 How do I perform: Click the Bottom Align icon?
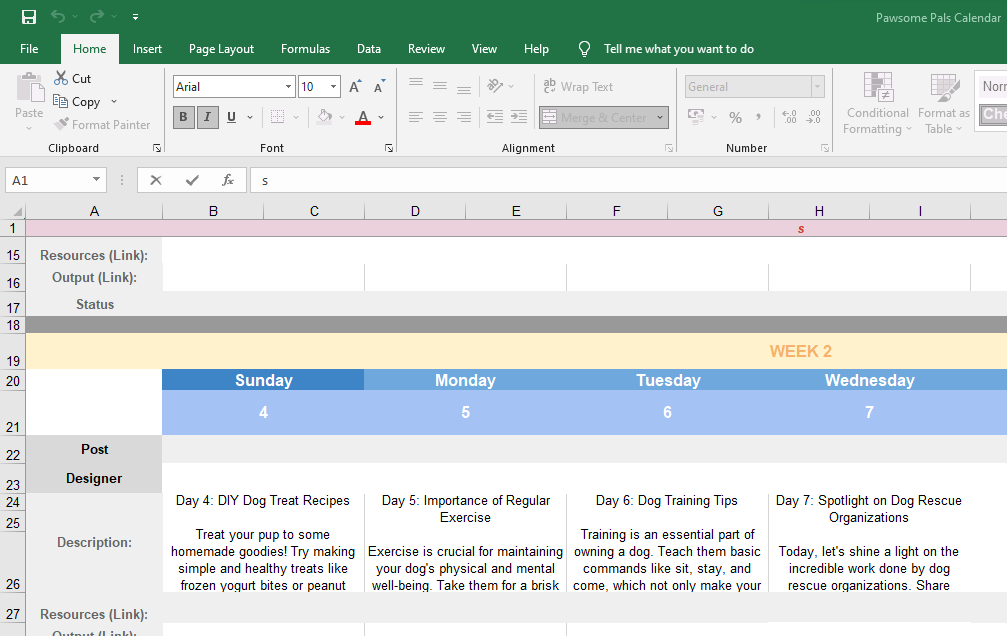[464, 89]
